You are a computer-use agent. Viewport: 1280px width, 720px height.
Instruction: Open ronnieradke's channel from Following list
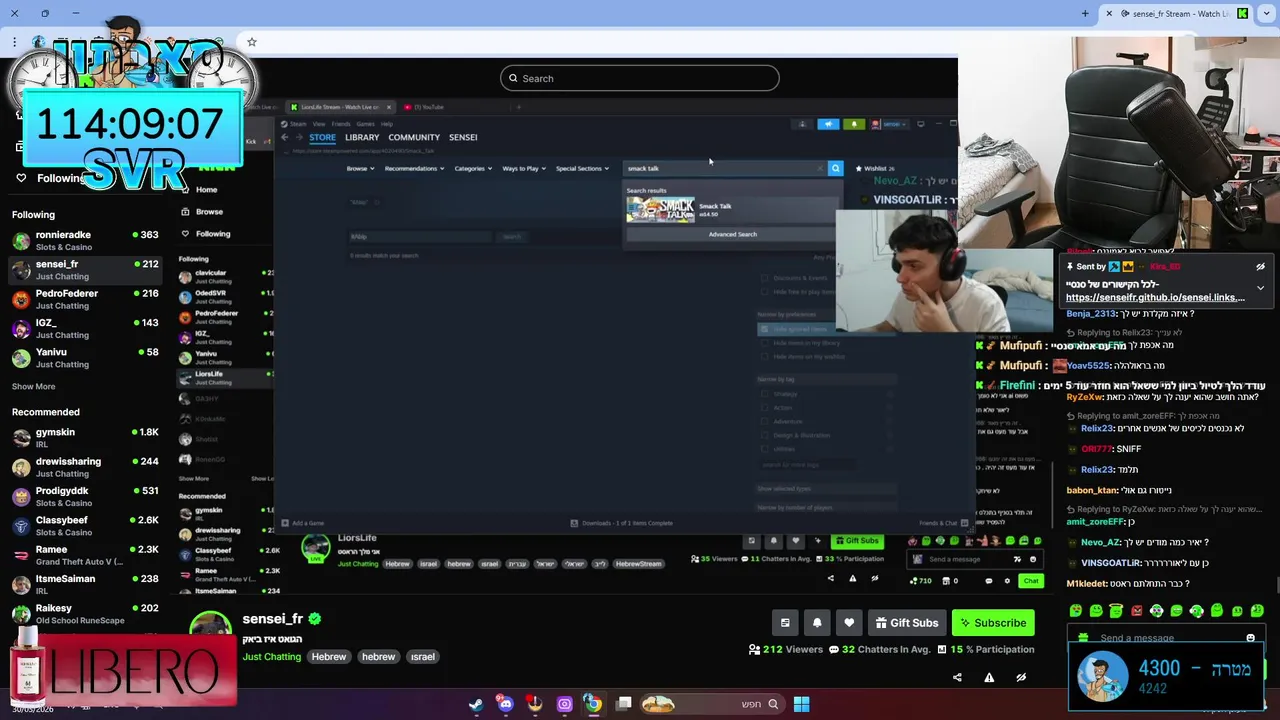[85, 240]
